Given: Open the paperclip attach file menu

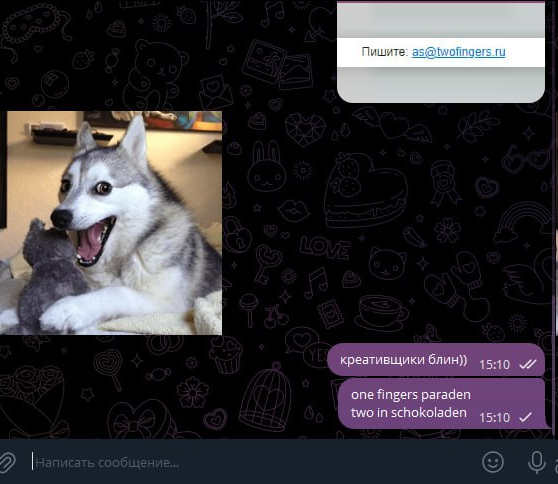Looking at the screenshot, I should tap(6, 462).
